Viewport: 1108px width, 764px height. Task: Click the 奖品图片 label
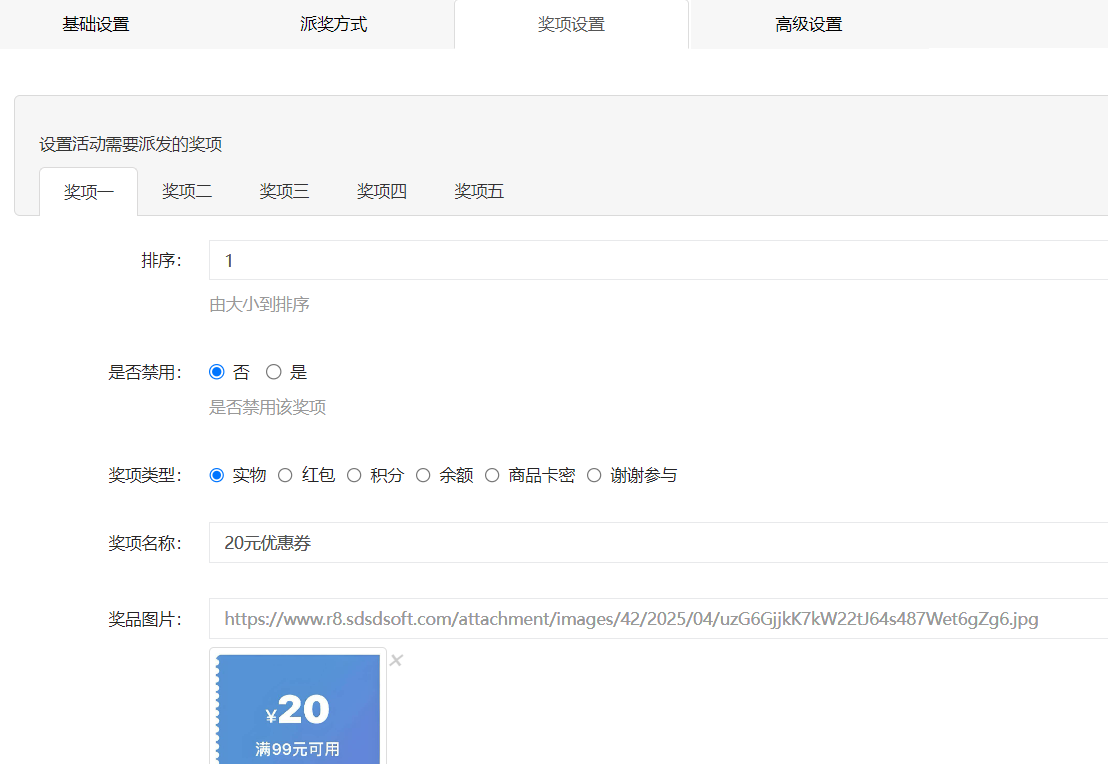tap(145, 619)
